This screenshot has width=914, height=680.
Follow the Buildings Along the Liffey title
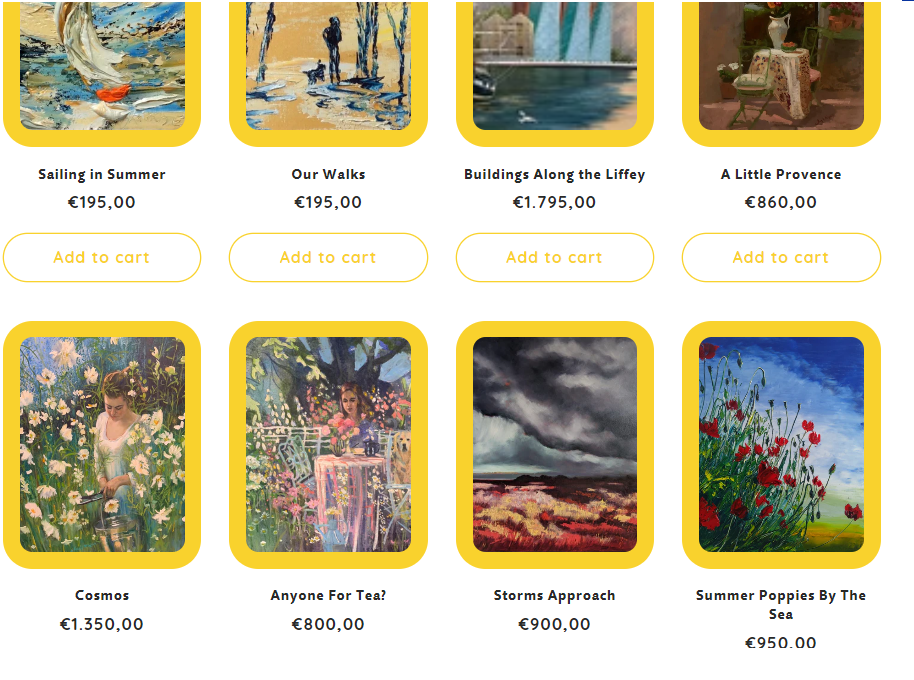point(555,174)
